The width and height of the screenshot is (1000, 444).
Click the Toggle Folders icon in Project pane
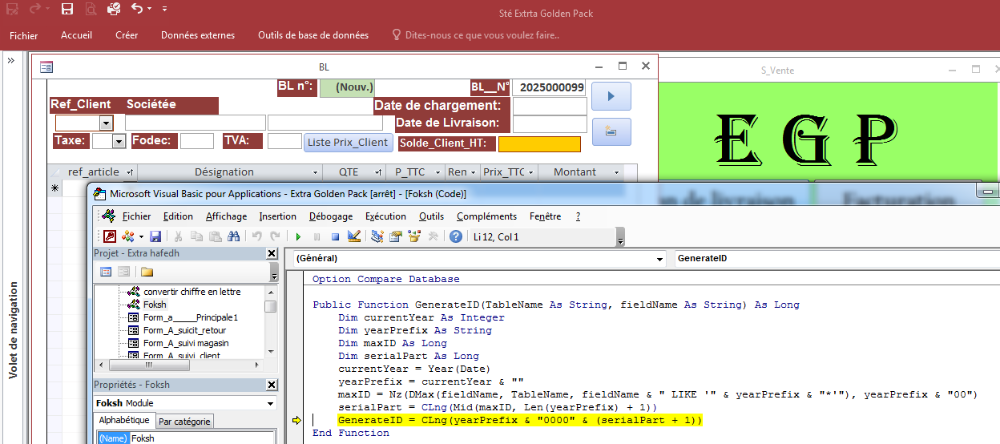147,271
